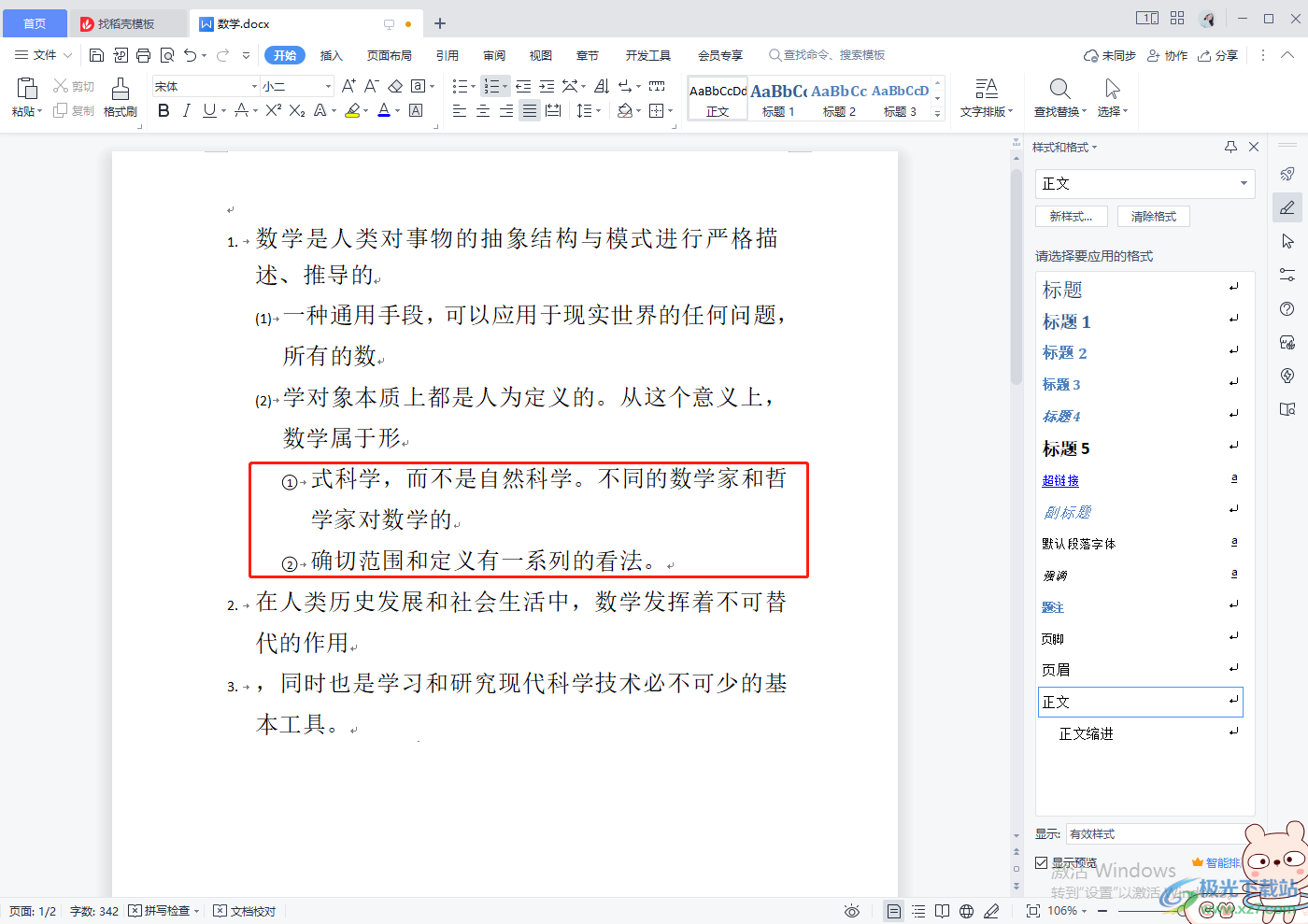Toggle Italic formatting
Viewport: 1308px width, 924px height.
186,110
